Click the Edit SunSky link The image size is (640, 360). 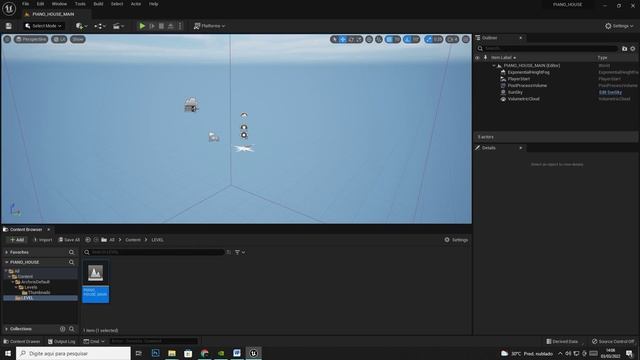tap(610, 92)
